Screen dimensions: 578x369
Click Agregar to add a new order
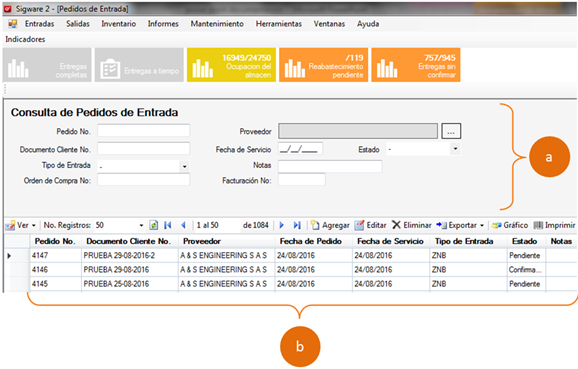click(330, 225)
